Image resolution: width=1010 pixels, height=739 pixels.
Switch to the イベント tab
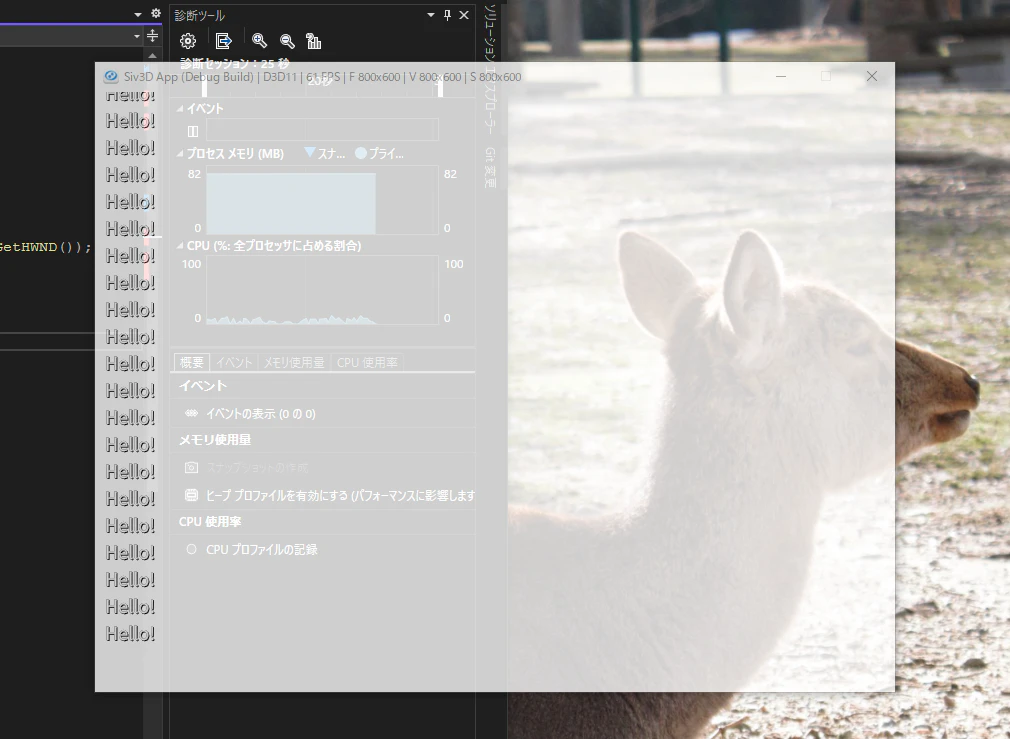tap(234, 362)
